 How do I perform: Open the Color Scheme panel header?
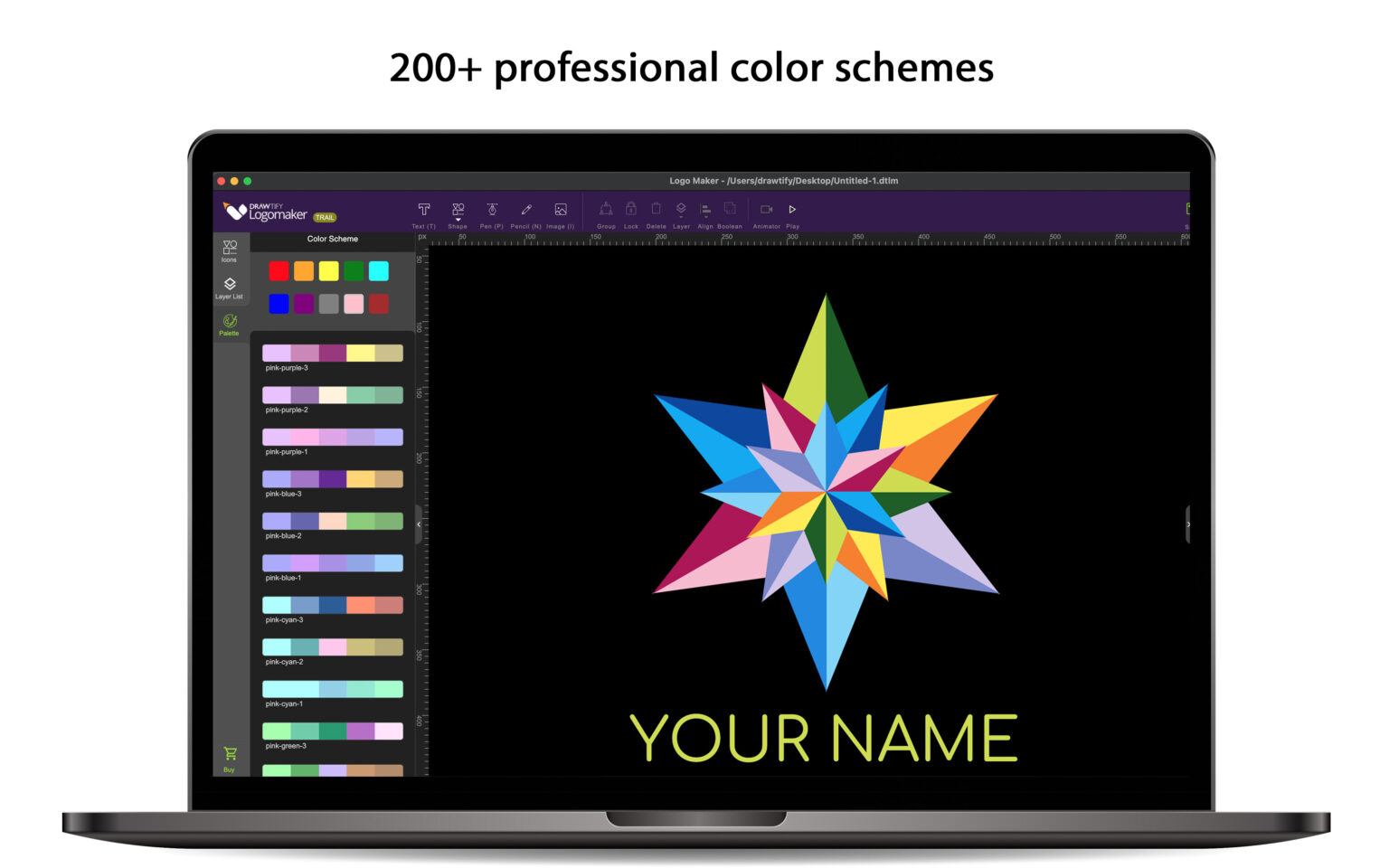pyautogui.click(x=332, y=239)
